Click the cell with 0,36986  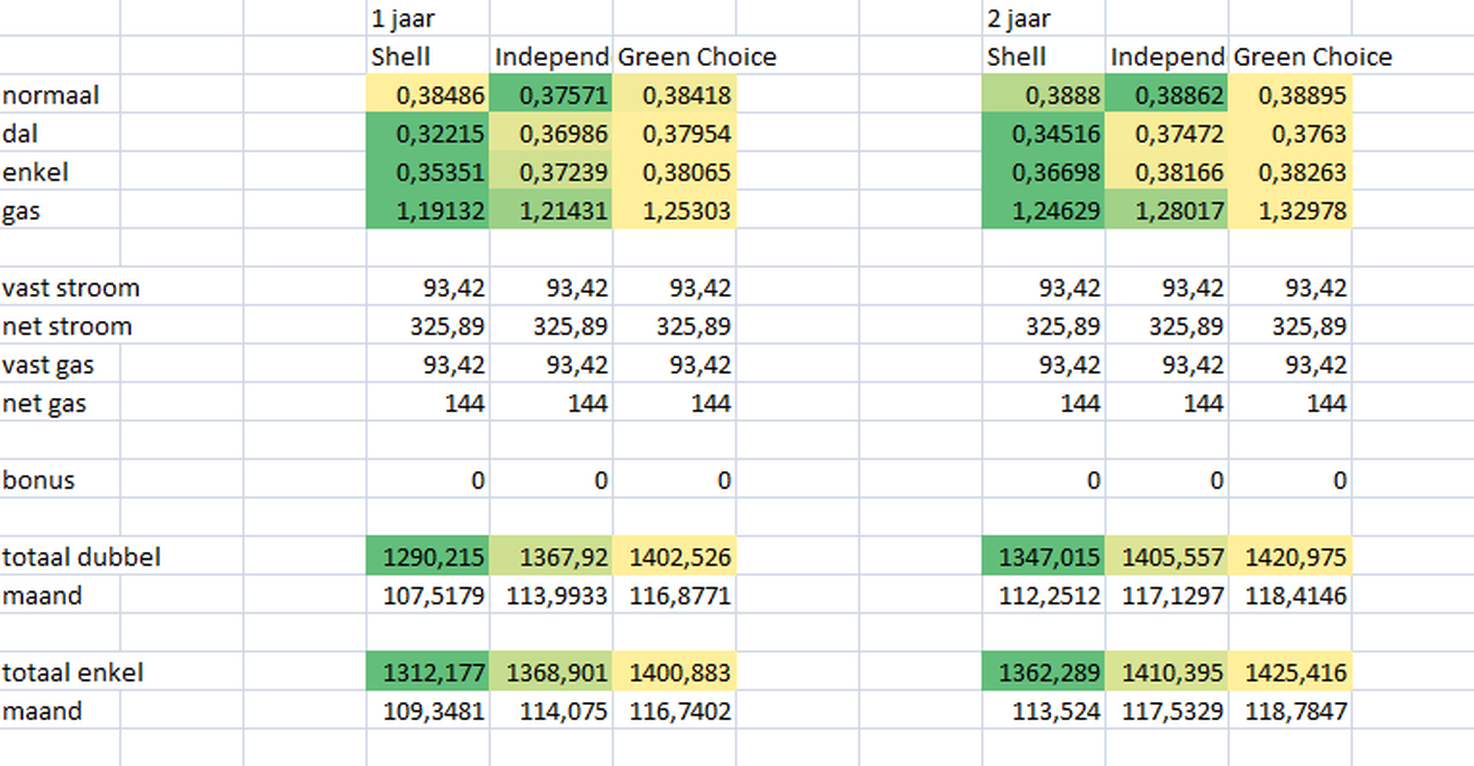point(551,133)
